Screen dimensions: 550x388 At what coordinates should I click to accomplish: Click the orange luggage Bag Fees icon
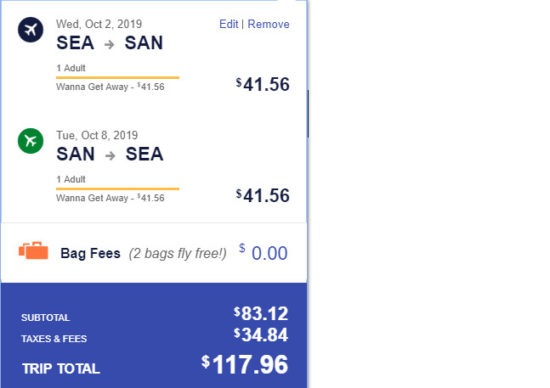[x=33, y=250]
